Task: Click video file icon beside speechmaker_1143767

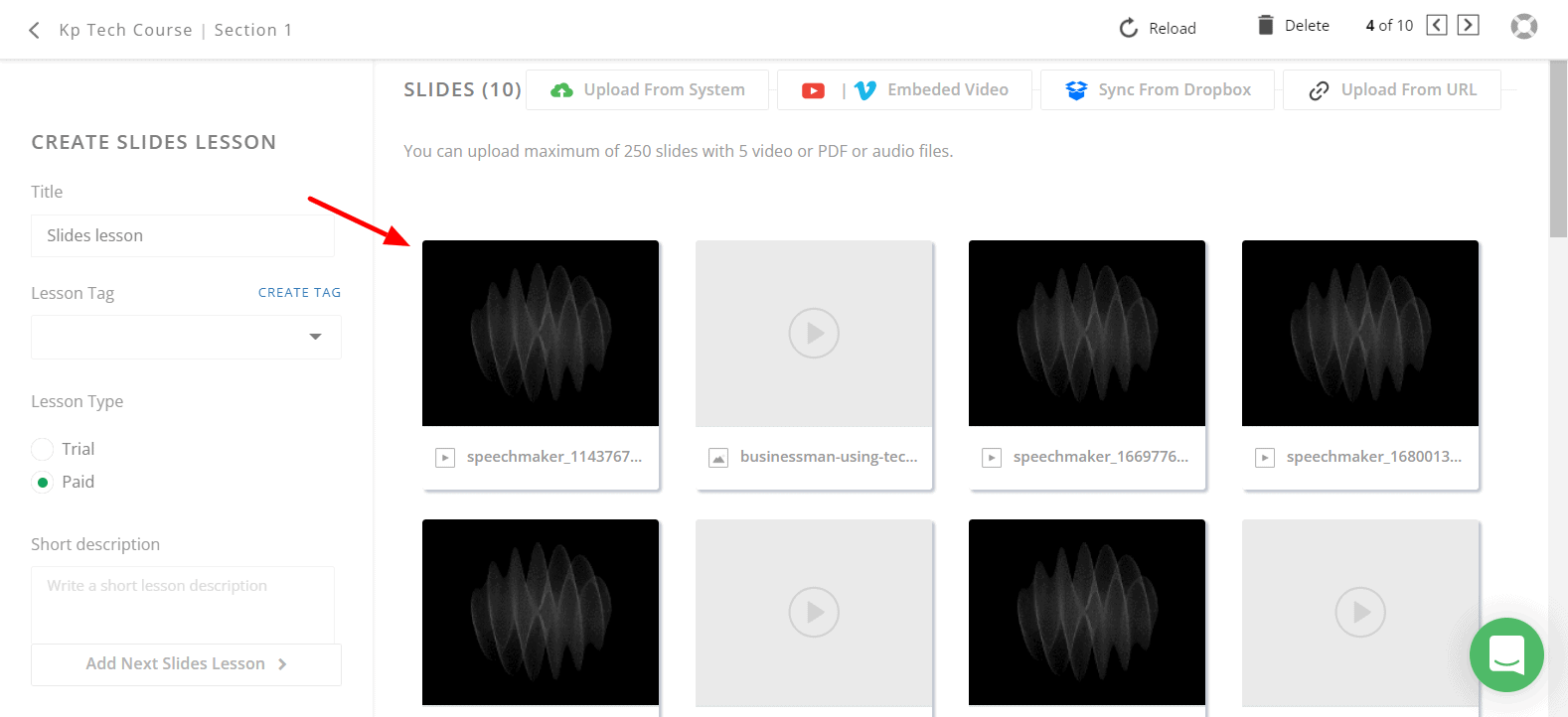Action: click(445, 458)
